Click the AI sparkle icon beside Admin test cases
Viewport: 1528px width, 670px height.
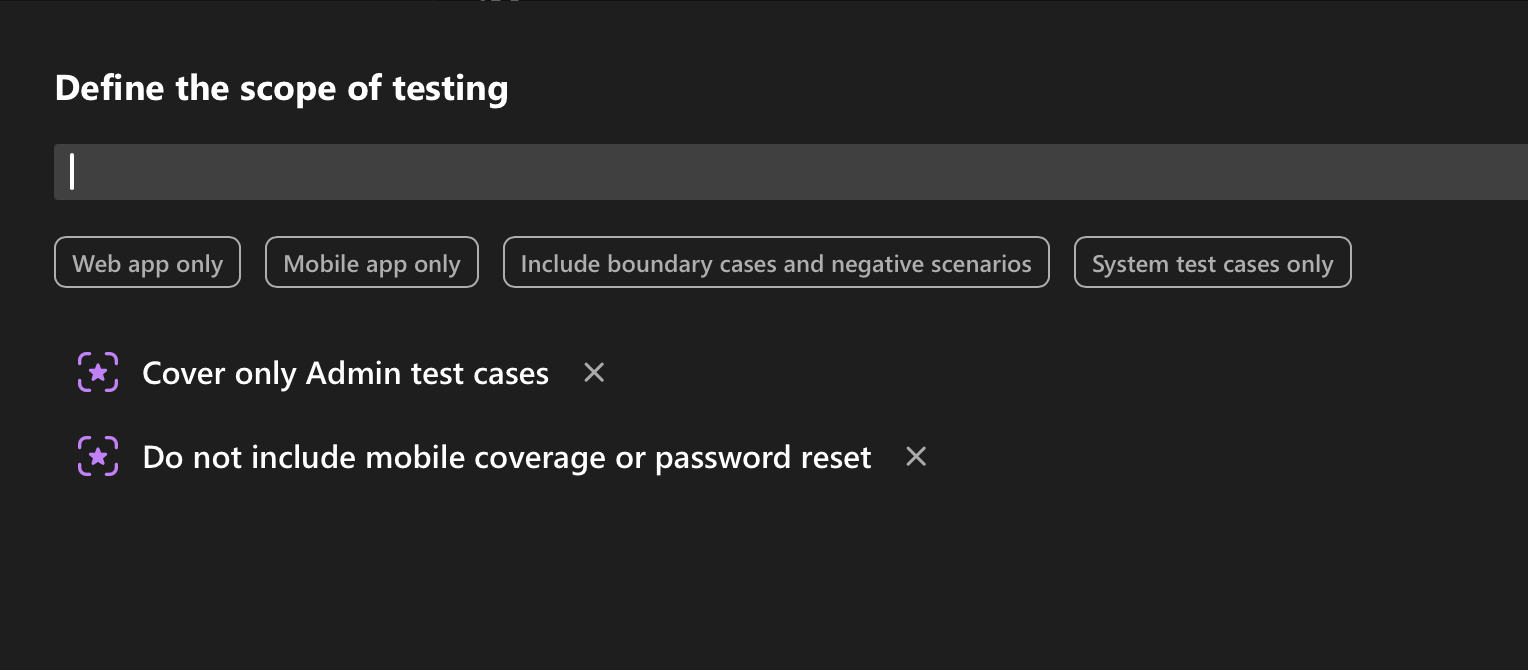pos(98,373)
